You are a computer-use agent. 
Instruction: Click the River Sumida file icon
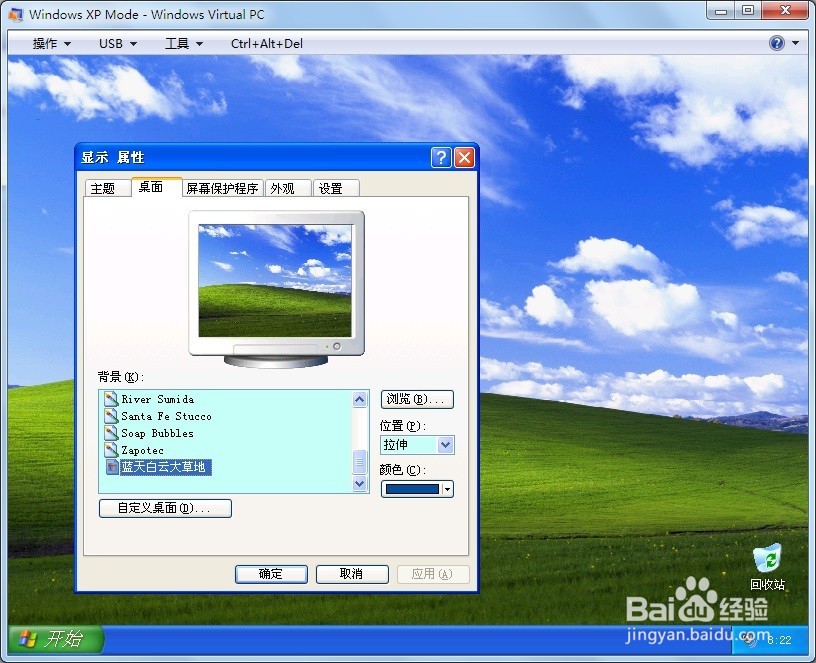coord(111,399)
